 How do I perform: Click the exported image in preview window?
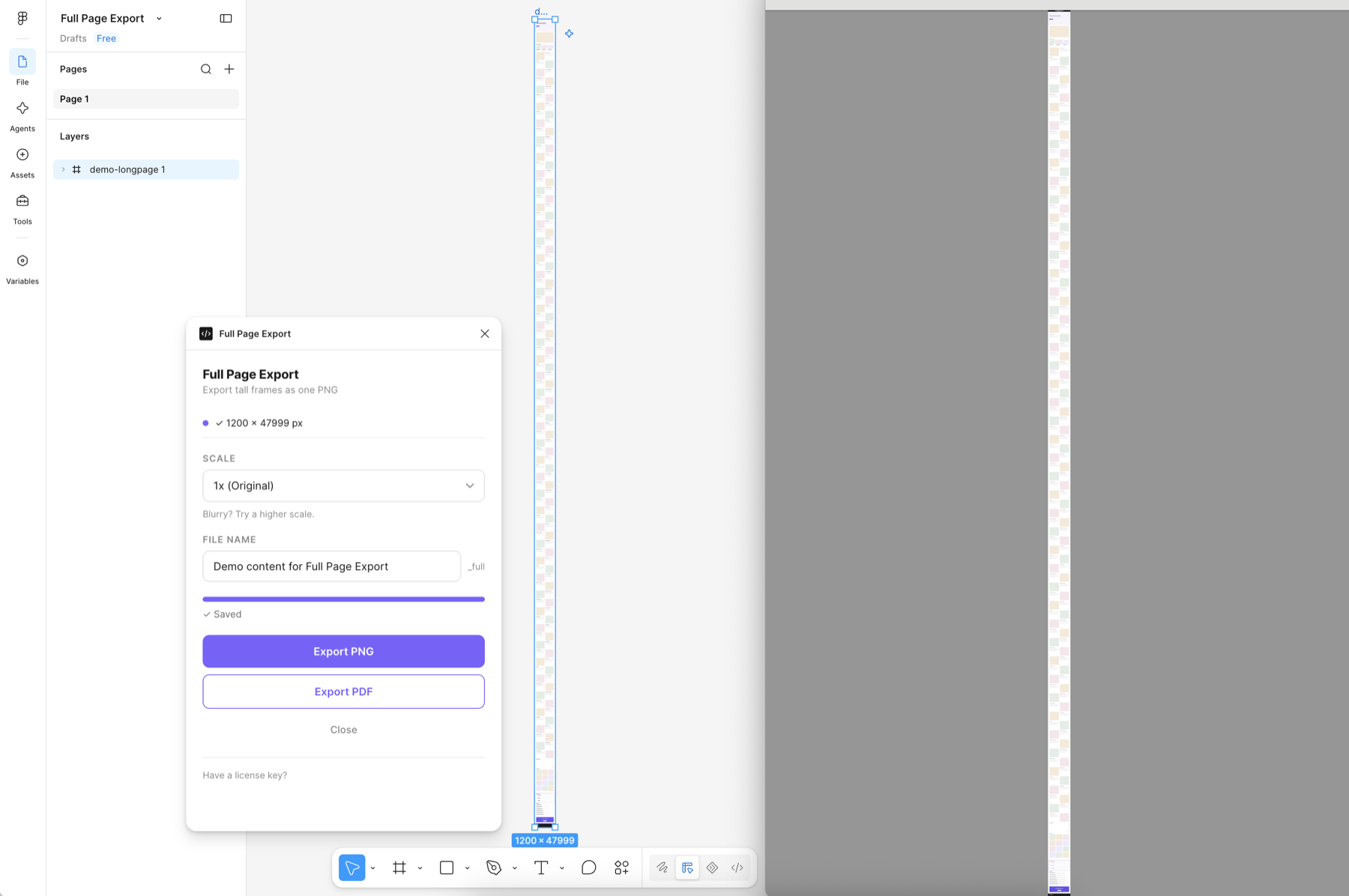coord(1059,452)
